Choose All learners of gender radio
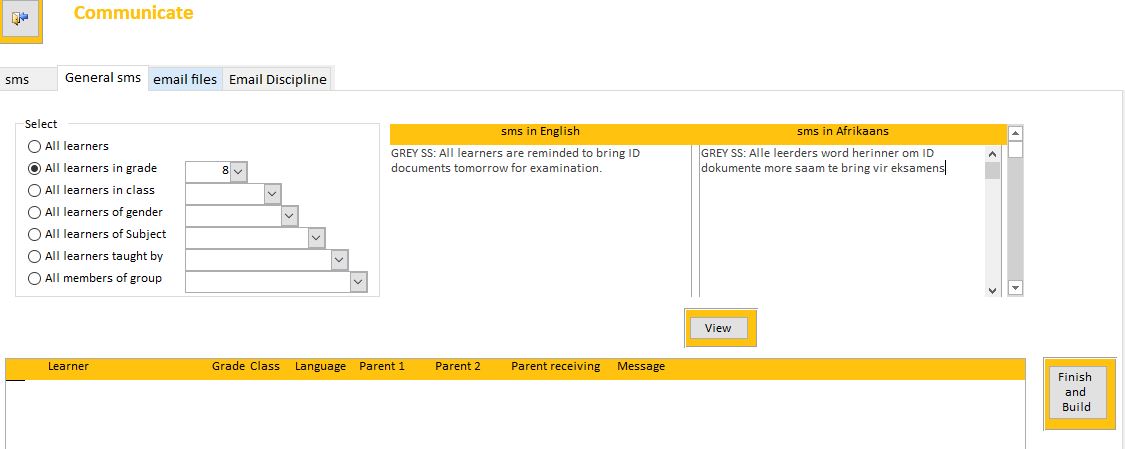Viewport: 1125px width, 449px height. 35,212
